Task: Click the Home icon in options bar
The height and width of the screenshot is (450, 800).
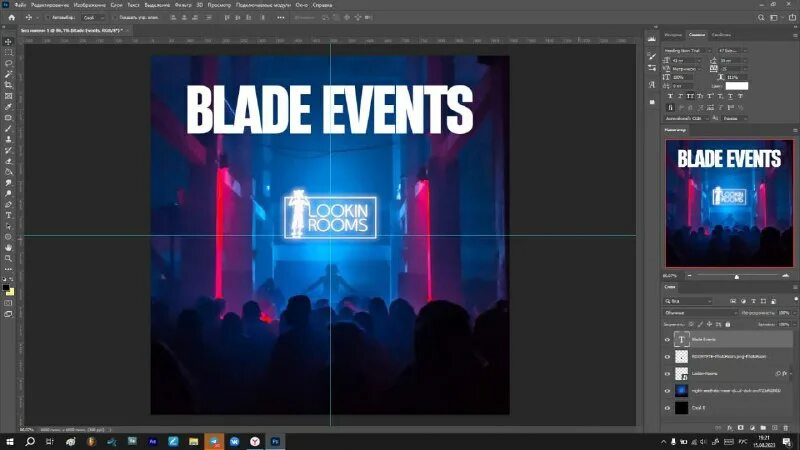Action: click(x=11, y=17)
